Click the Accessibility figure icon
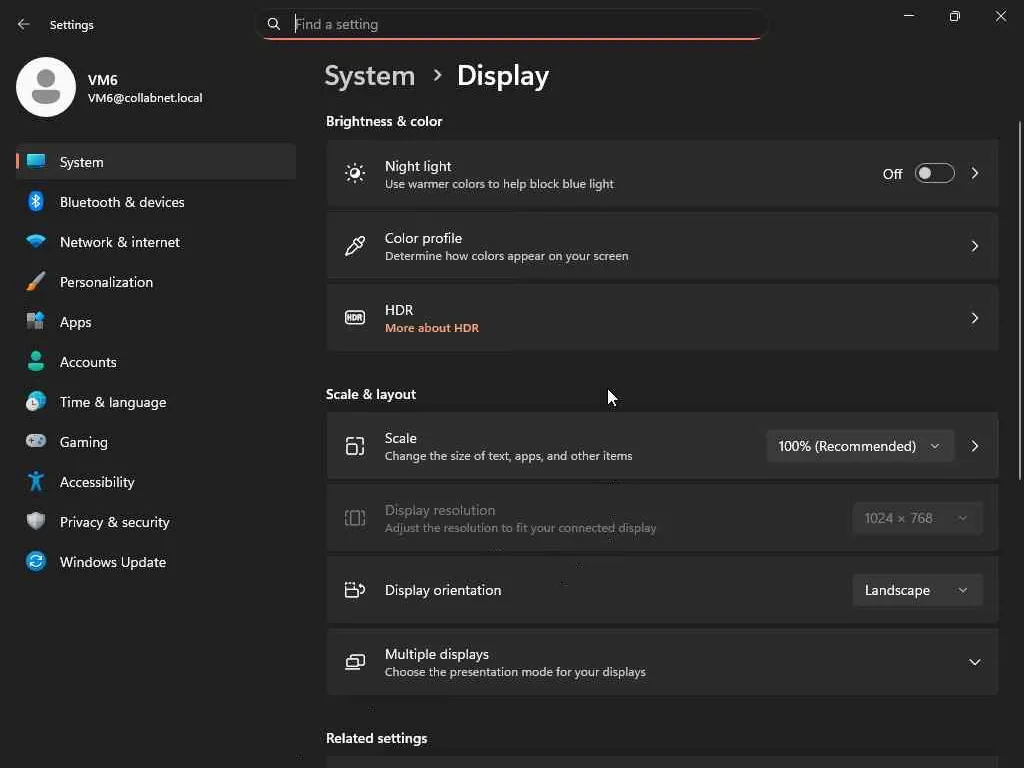 pos(36,482)
